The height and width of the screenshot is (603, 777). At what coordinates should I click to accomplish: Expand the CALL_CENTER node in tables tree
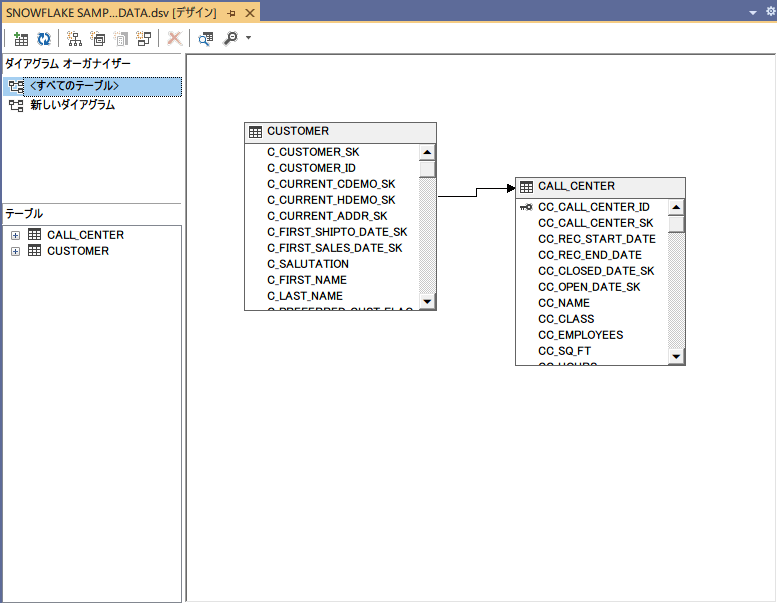click(15, 235)
